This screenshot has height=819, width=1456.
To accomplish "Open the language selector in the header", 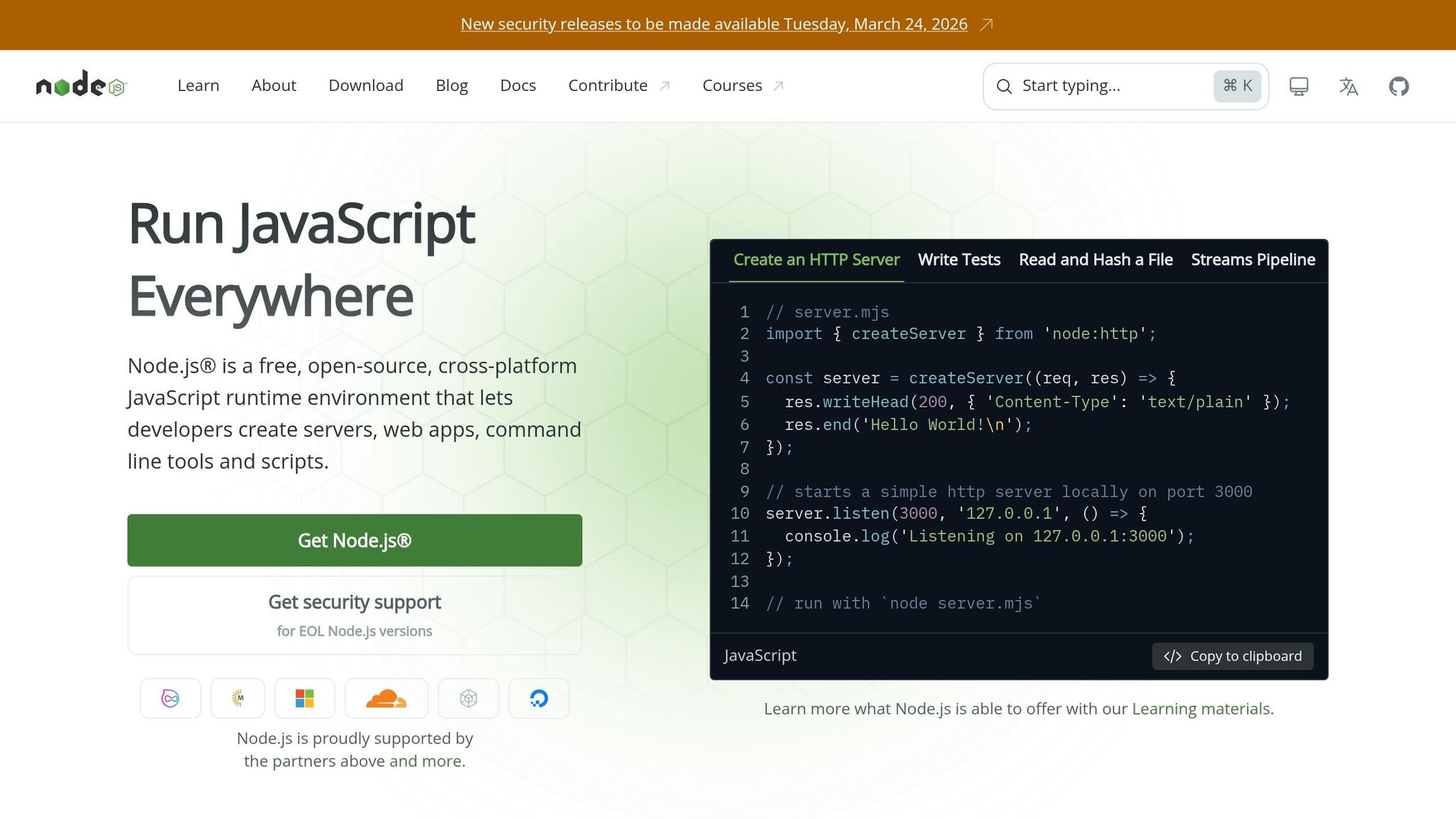I will point(1348,85).
